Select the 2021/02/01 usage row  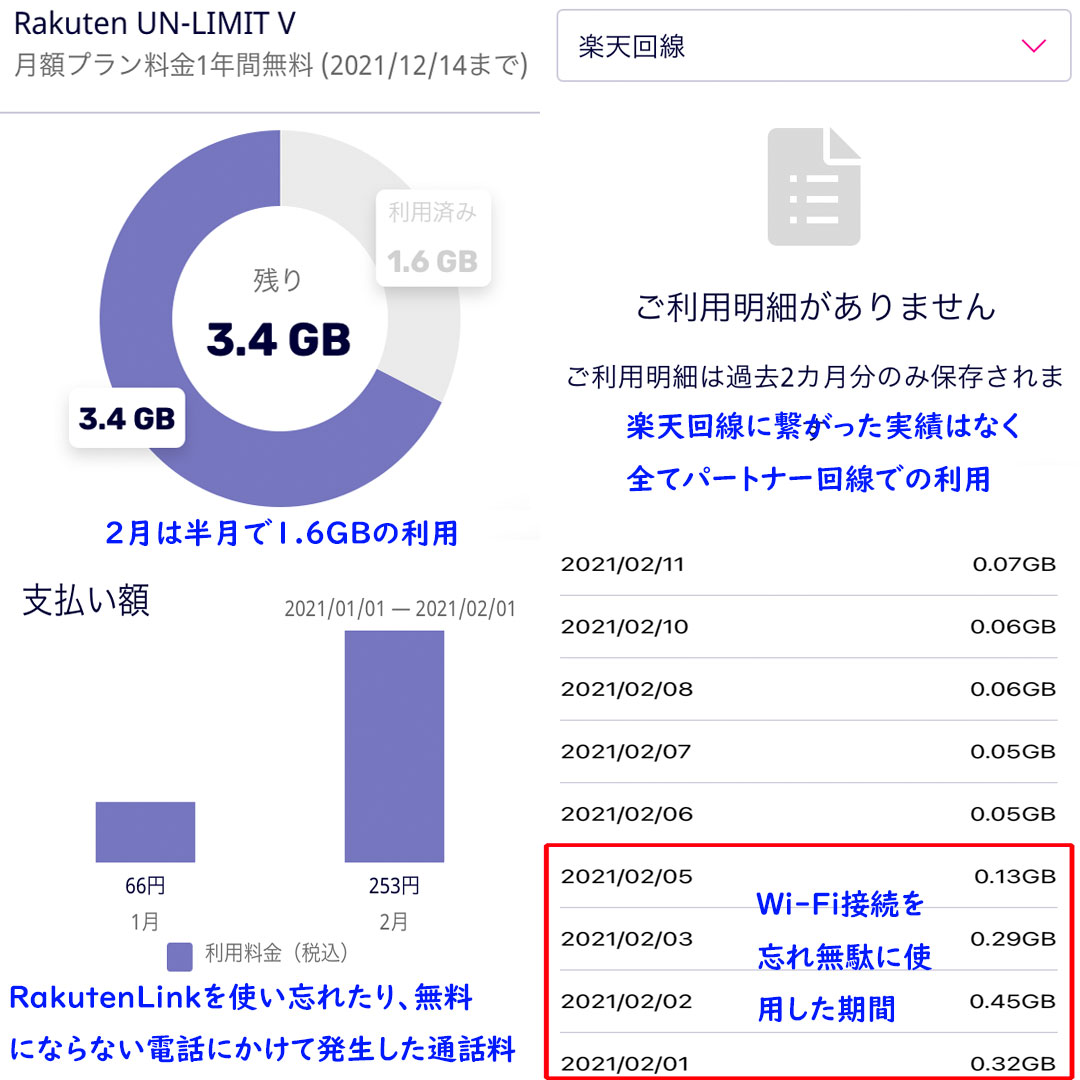(809, 1057)
